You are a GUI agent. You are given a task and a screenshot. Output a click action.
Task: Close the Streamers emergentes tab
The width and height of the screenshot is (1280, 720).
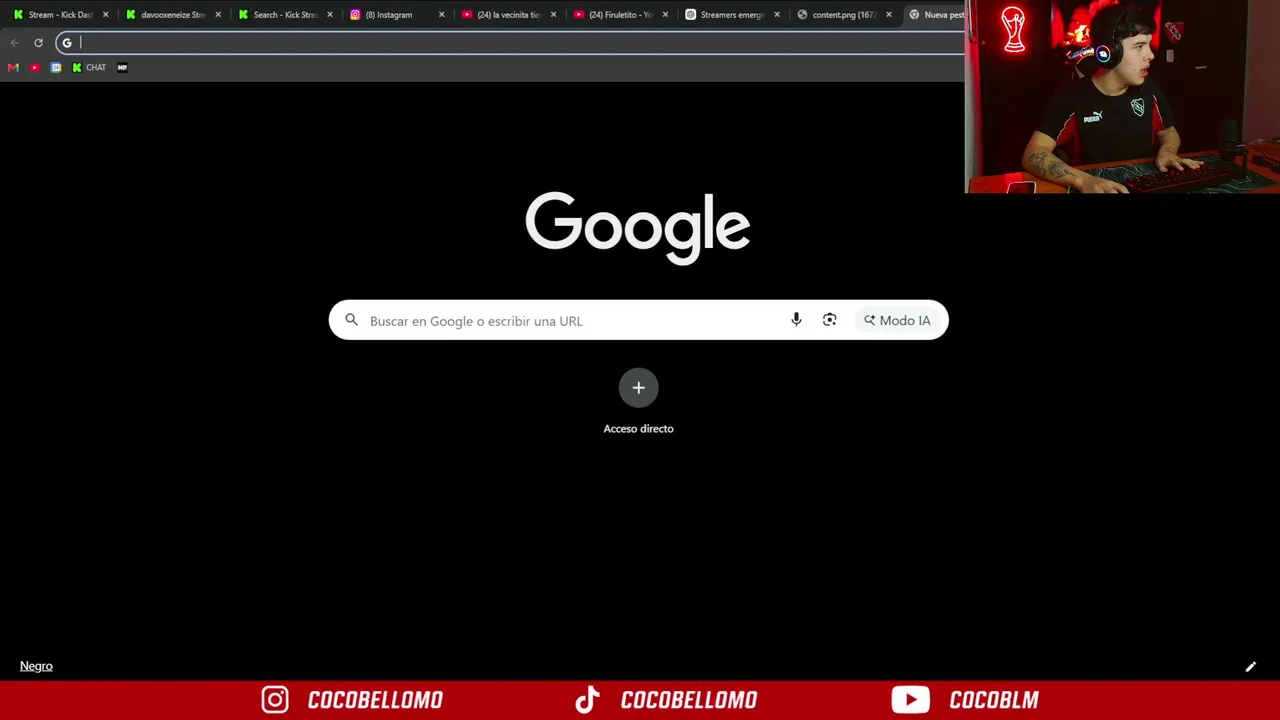(x=777, y=15)
